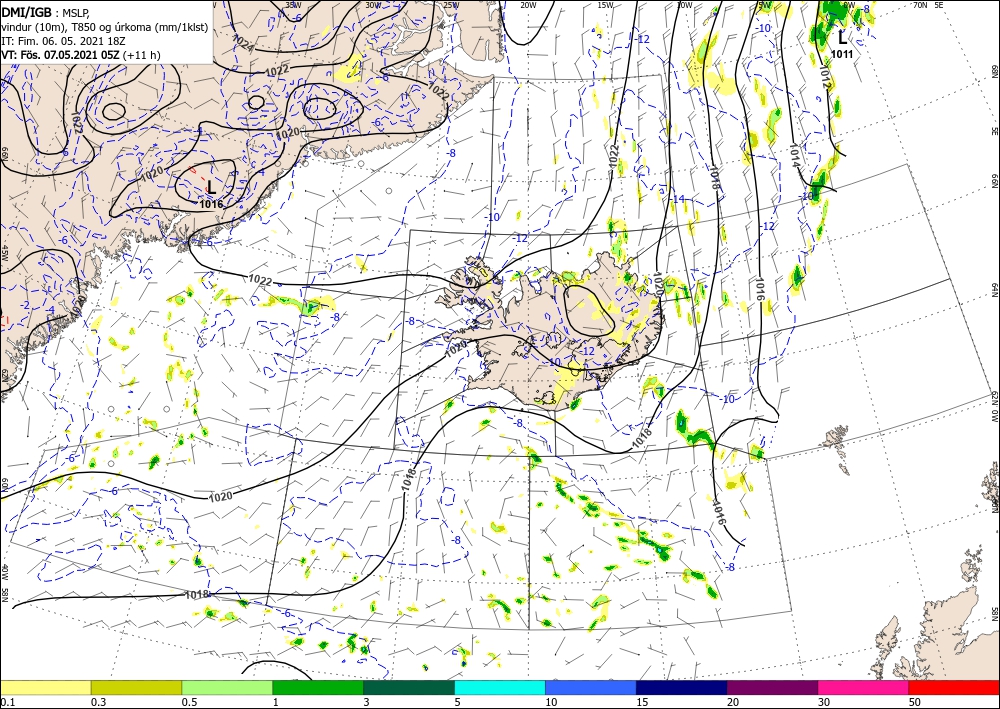Viewport: 1000px width, 709px height.
Task: Pick the blue 10–15 legend band
Action: point(591,687)
